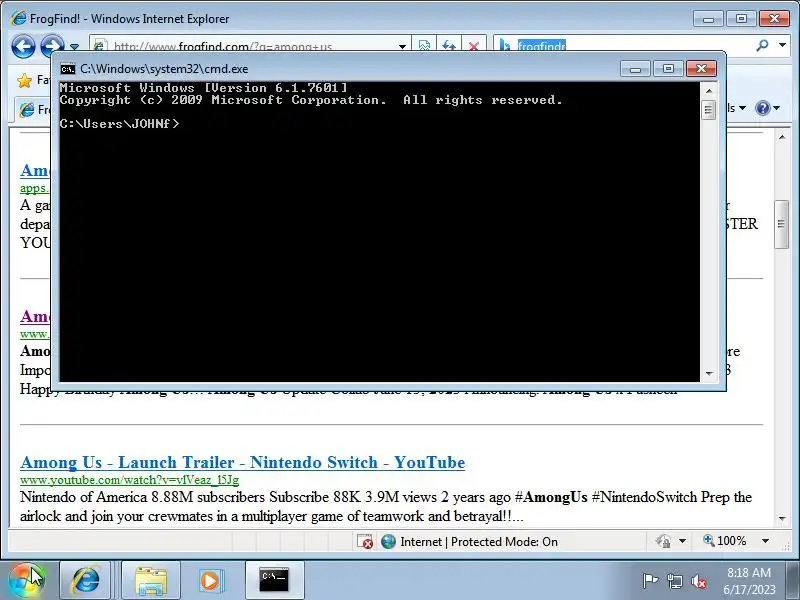This screenshot has height=600, width=800.
Task: Click the Refresh icon in Internet Explorer
Action: (x=449, y=45)
